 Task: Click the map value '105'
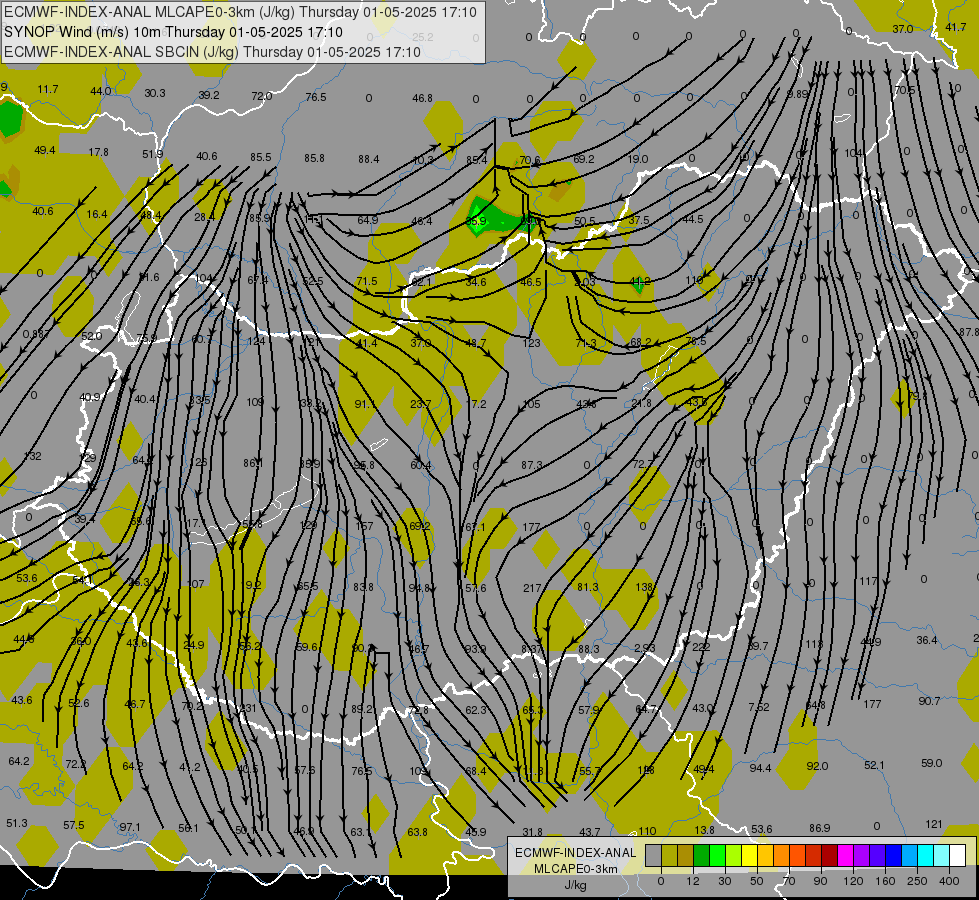(x=531, y=404)
